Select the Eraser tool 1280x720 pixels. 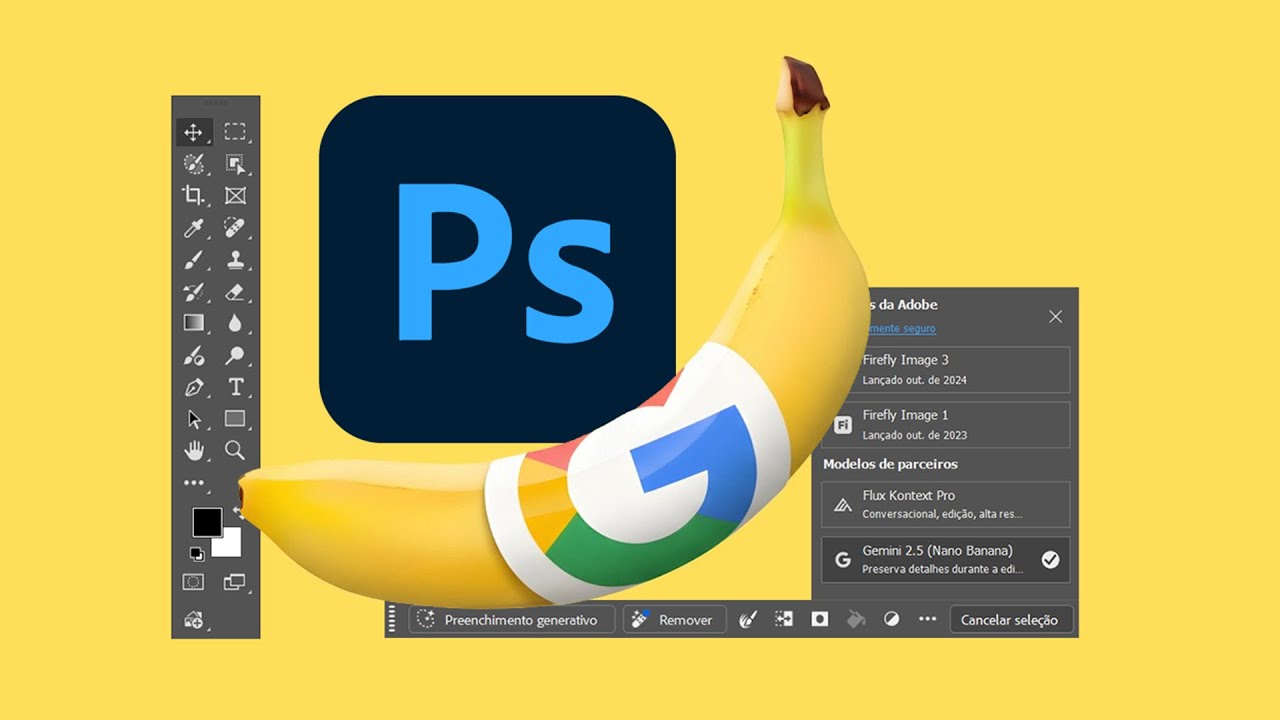tap(235, 292)
